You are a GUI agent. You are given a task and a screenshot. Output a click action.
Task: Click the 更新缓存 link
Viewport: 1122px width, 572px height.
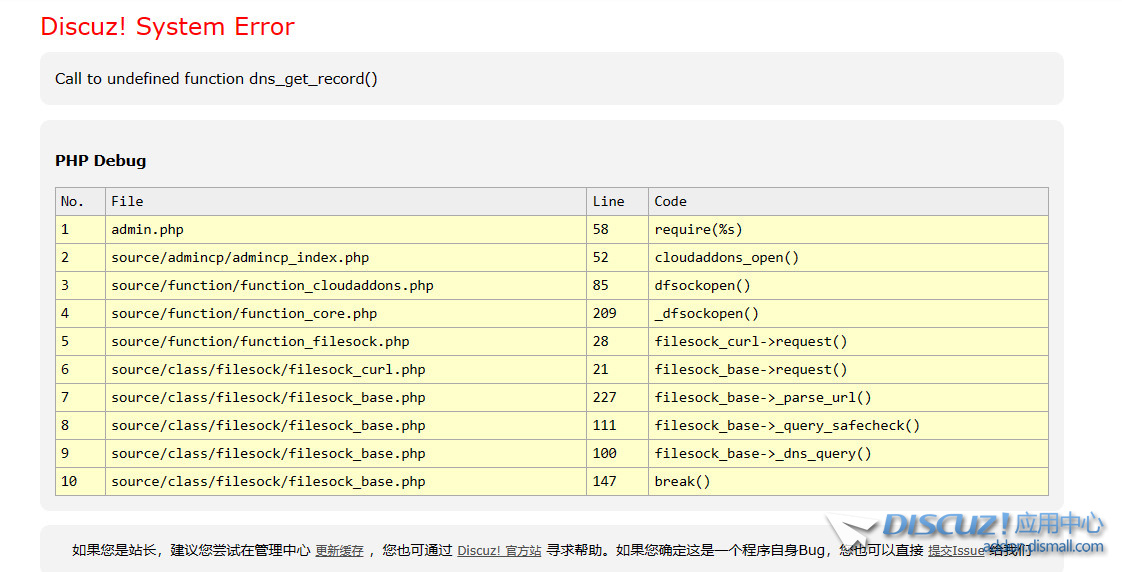(x=339, y=551)
